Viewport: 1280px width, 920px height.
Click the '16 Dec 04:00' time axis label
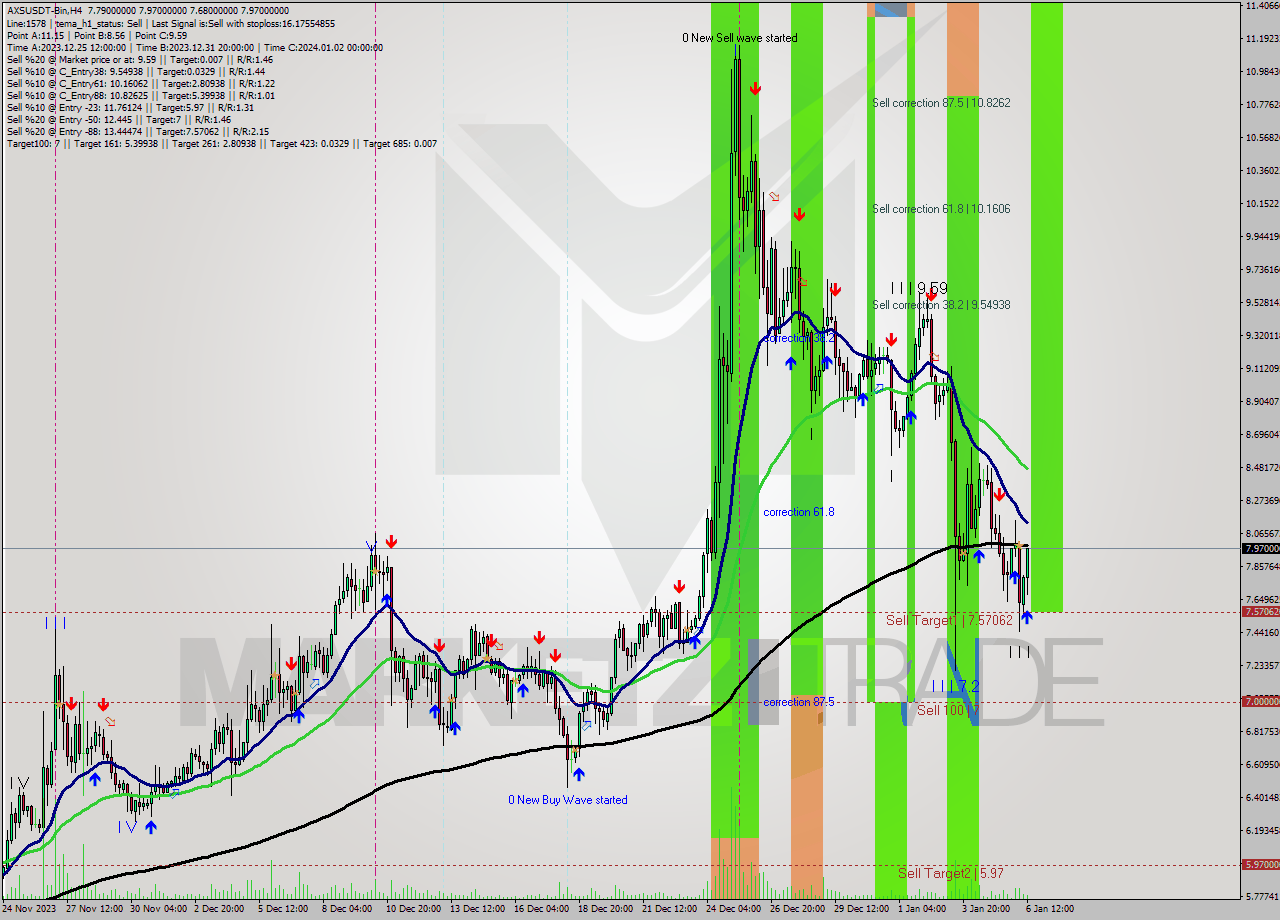click(x=541, y=909)
